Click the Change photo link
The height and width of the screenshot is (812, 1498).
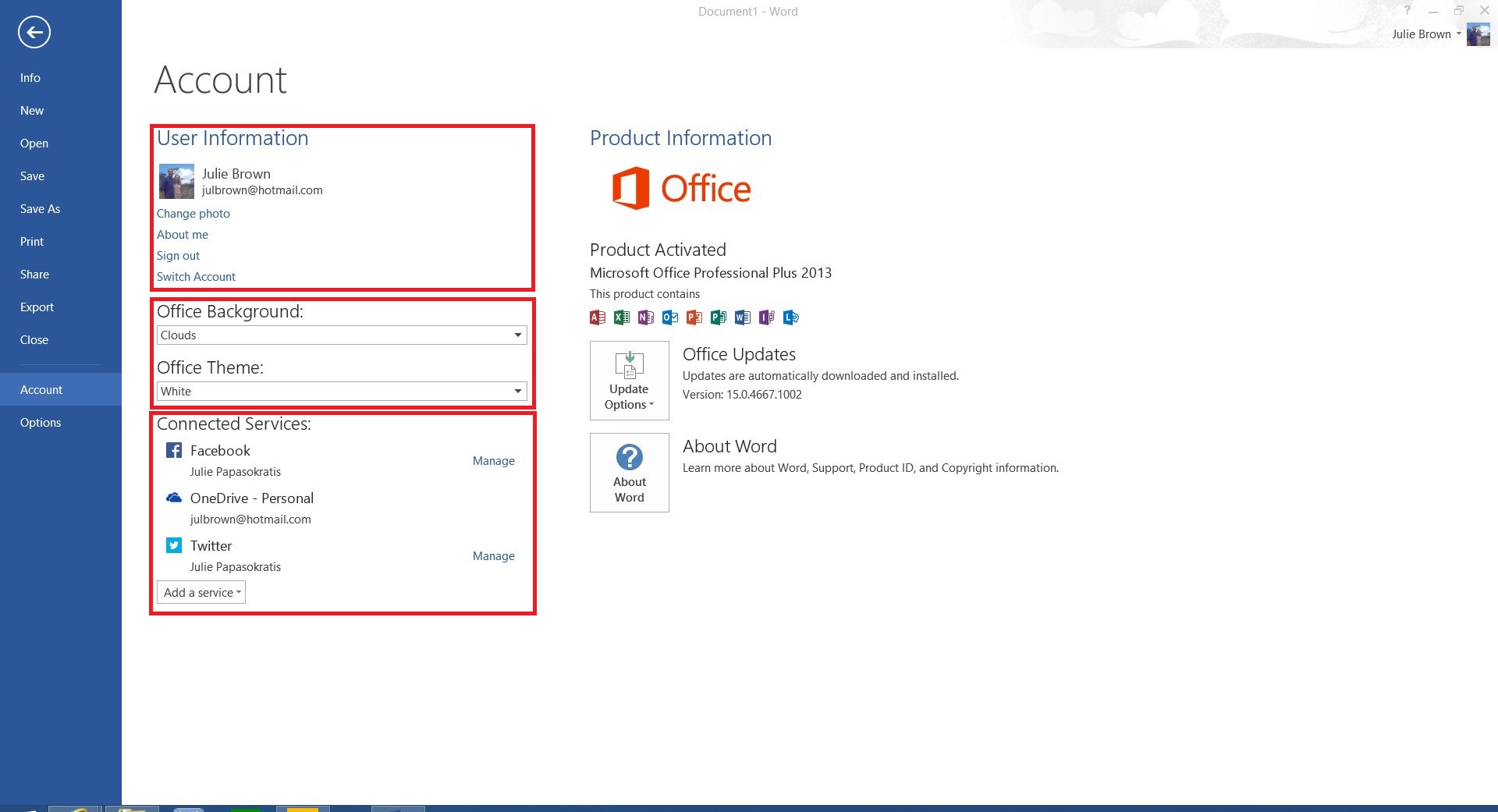193,213
